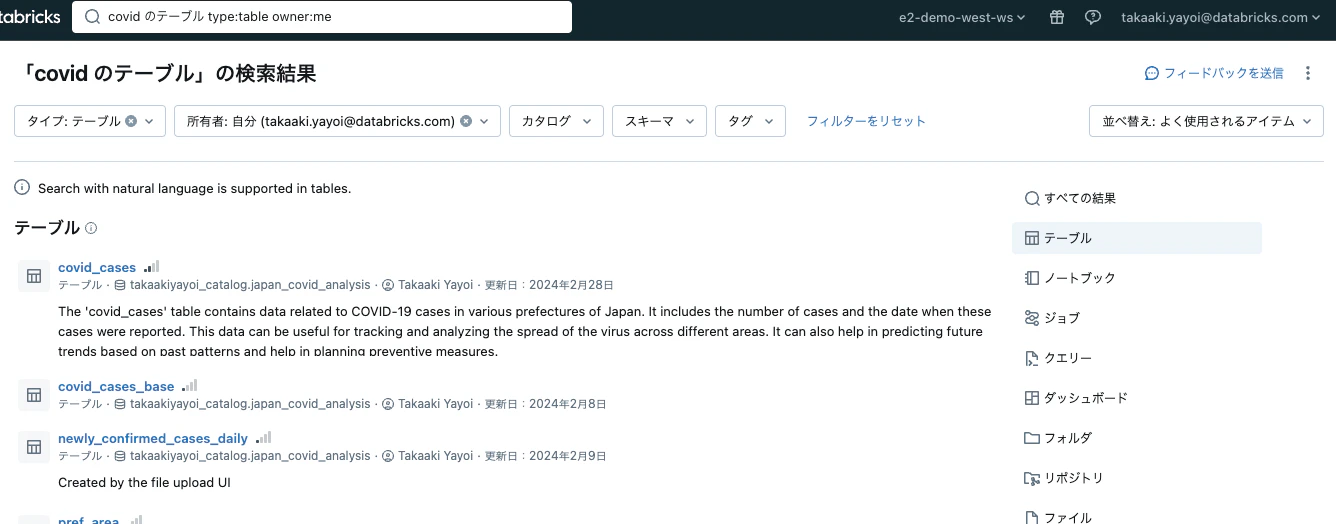Open the 並べ替え sort dropdown
Screen dimensions: 1336x524
1206,121
